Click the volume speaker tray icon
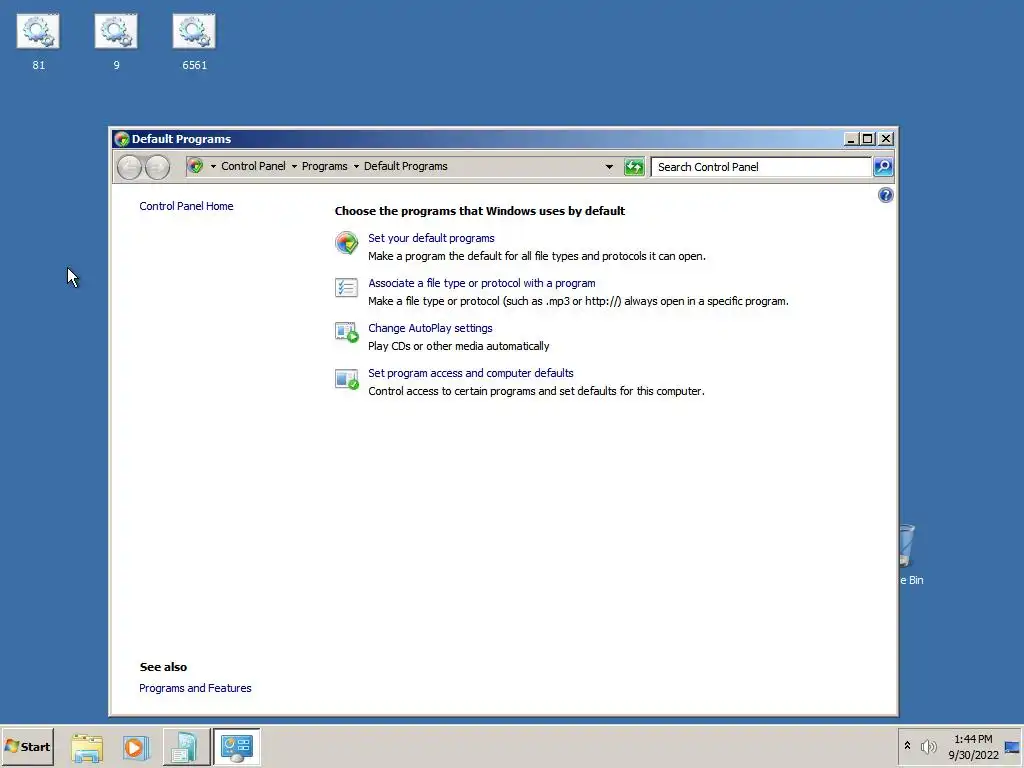The image size is (1024, 768). [x=928, y=746]
